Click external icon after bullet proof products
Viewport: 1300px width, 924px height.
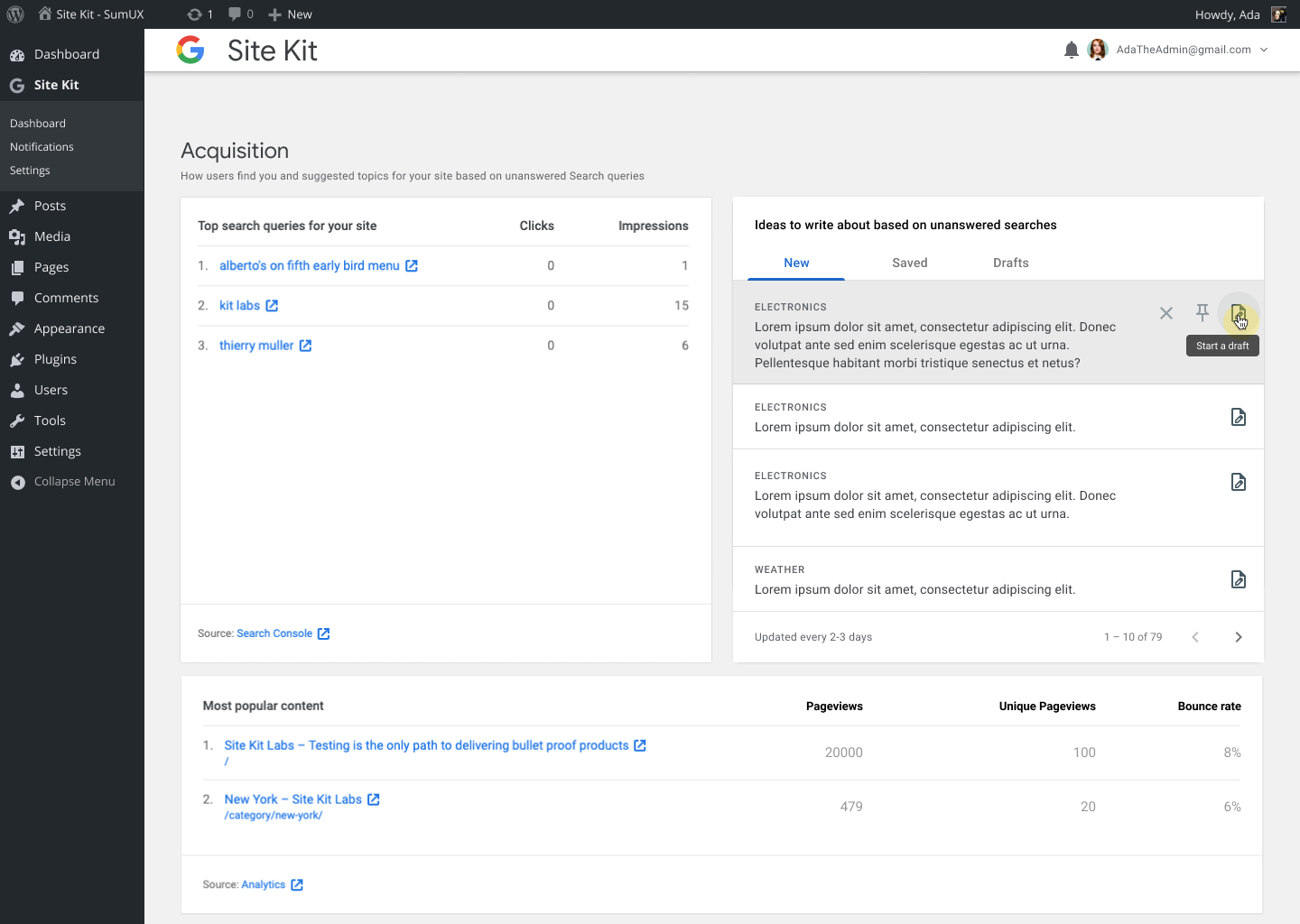tap(640, 745)
